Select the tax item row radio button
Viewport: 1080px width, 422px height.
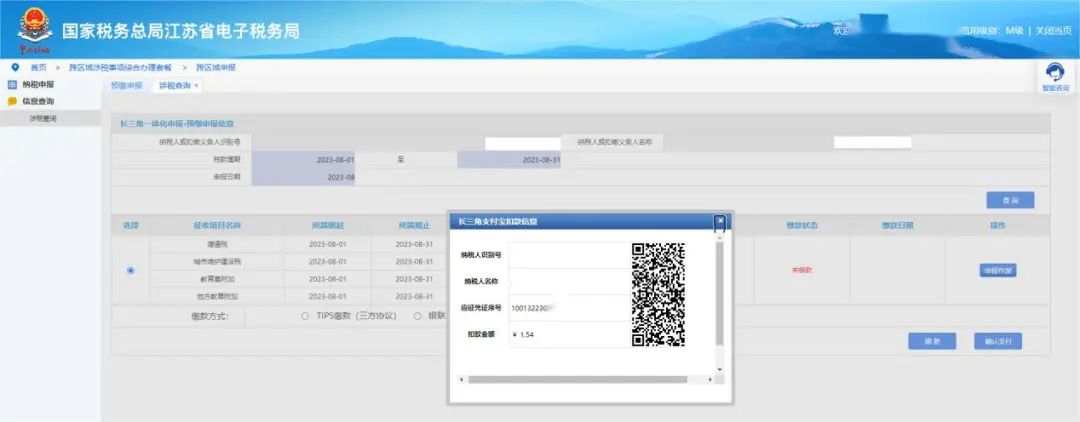tap(130, 270)
